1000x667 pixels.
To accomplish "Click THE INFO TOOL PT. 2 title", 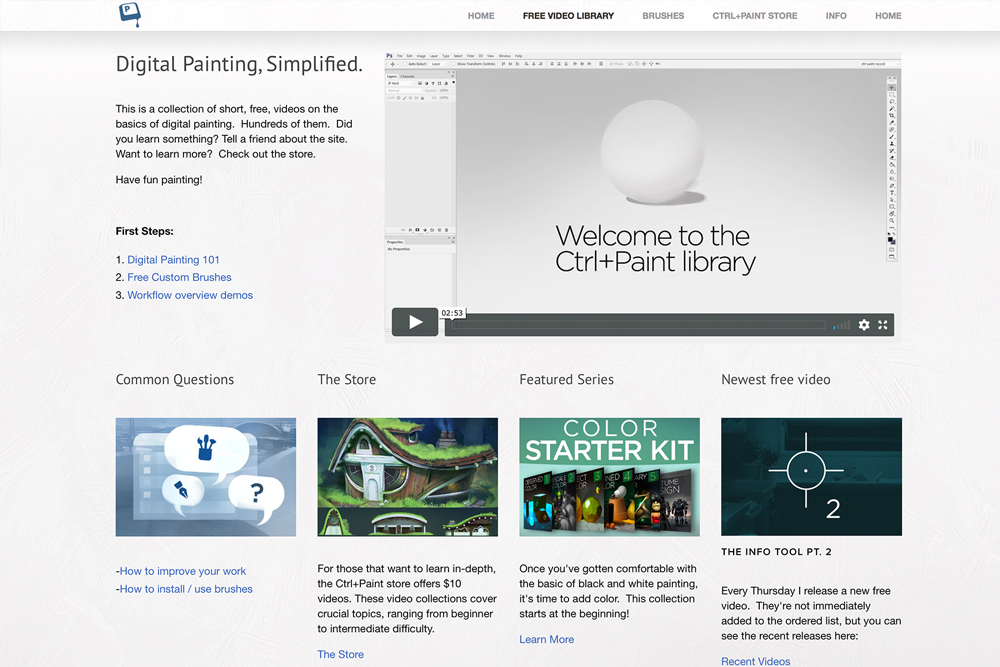I will click(x=776, y=552).
